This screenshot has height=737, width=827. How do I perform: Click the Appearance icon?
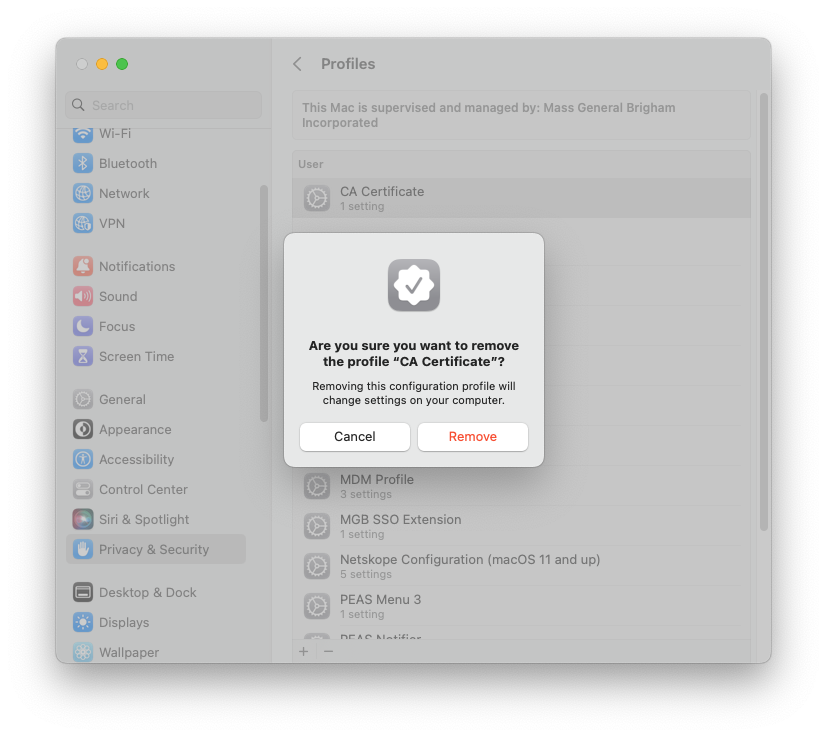click(83, 429)
